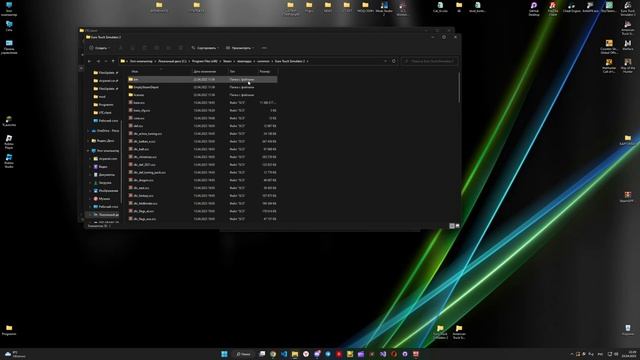Click the Share icon in Explorer toolbar

(x=169, y=48)
